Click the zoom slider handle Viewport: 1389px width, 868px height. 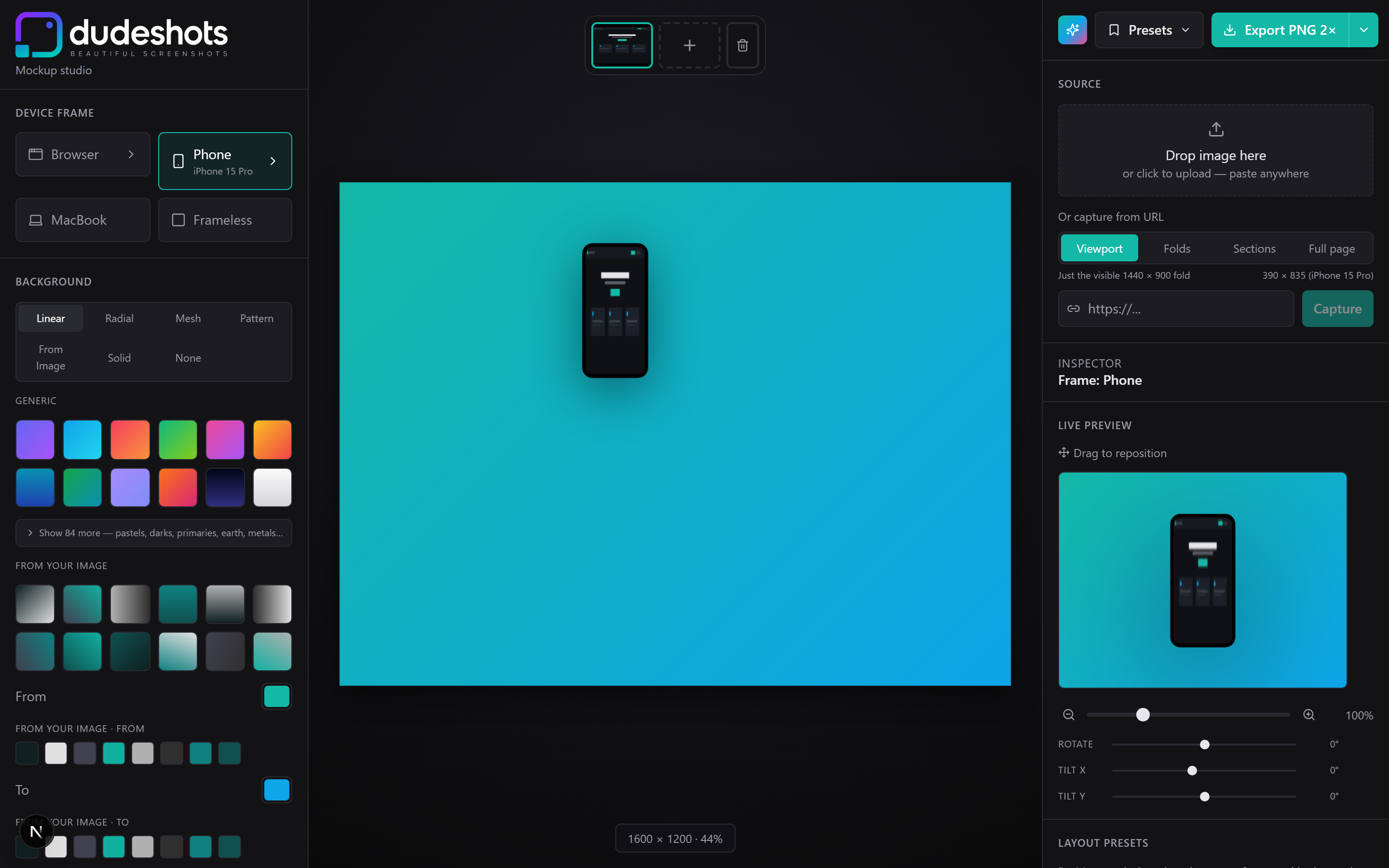pyautogui.click(x=1143, y=715)
